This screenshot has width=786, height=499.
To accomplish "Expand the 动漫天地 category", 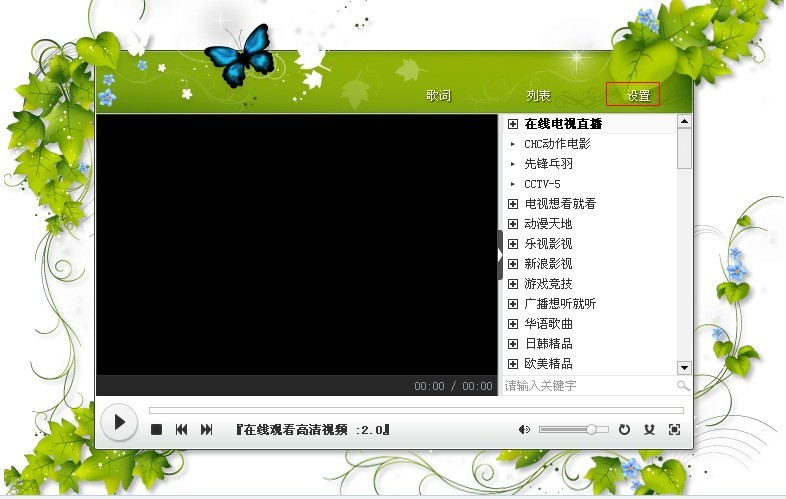I will click(513, 224).
